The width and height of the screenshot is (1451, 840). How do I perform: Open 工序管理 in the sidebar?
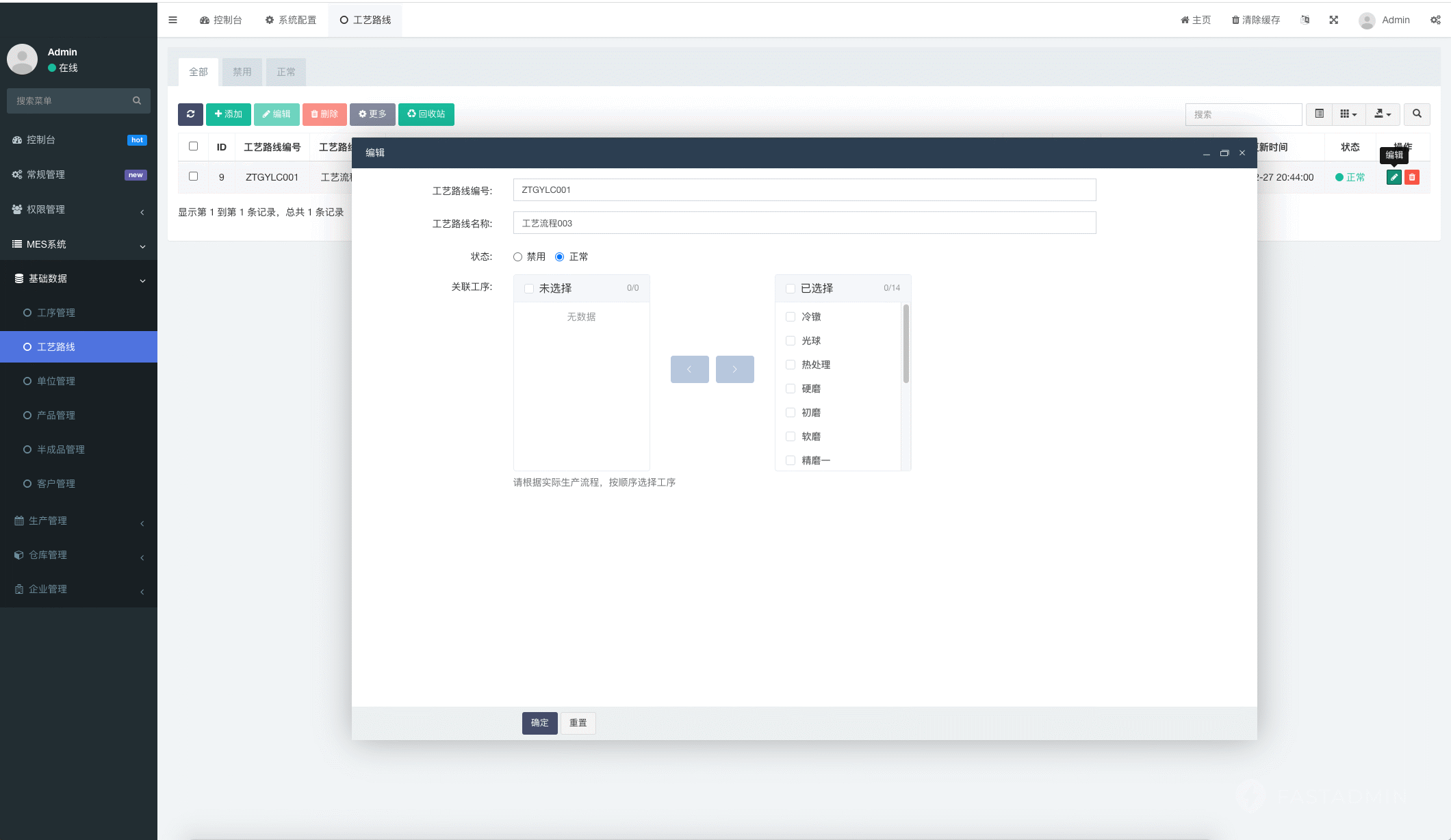coord(79,313)
